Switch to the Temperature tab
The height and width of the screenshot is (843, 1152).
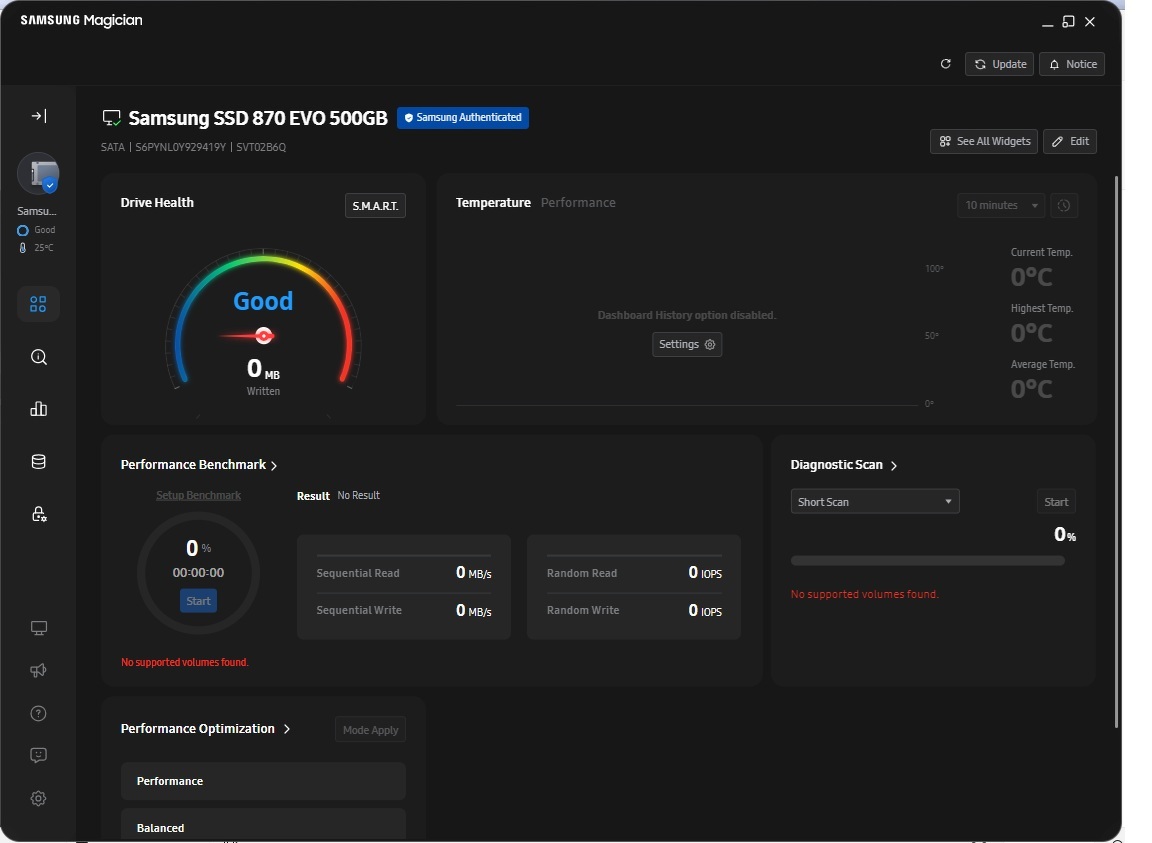(x=493, y=203)
